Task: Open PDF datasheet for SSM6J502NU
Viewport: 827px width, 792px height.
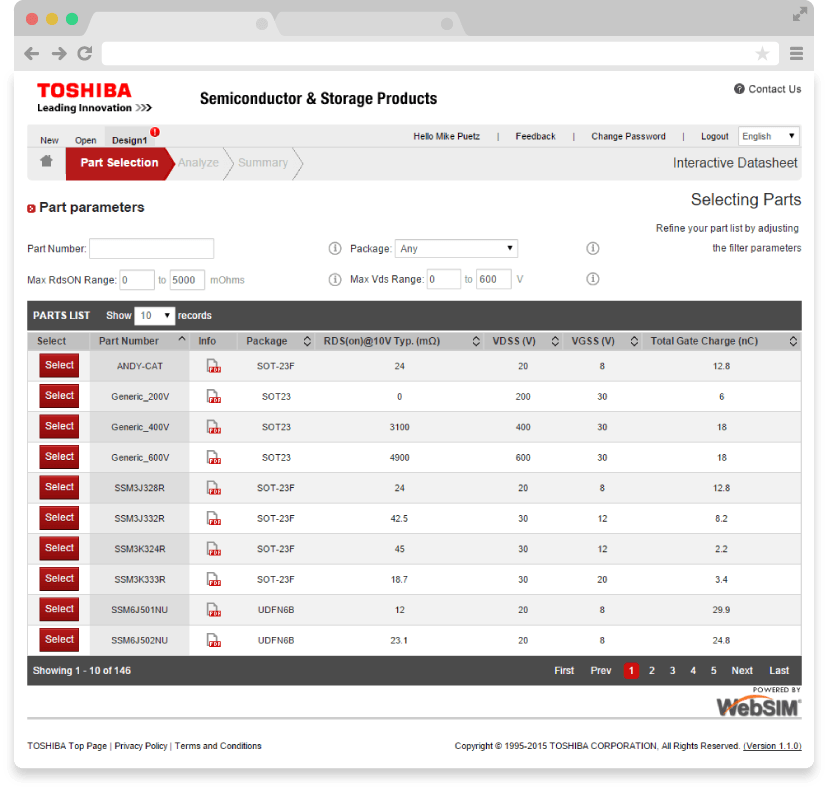Action: pyautogui.click(x=214, y=640)
